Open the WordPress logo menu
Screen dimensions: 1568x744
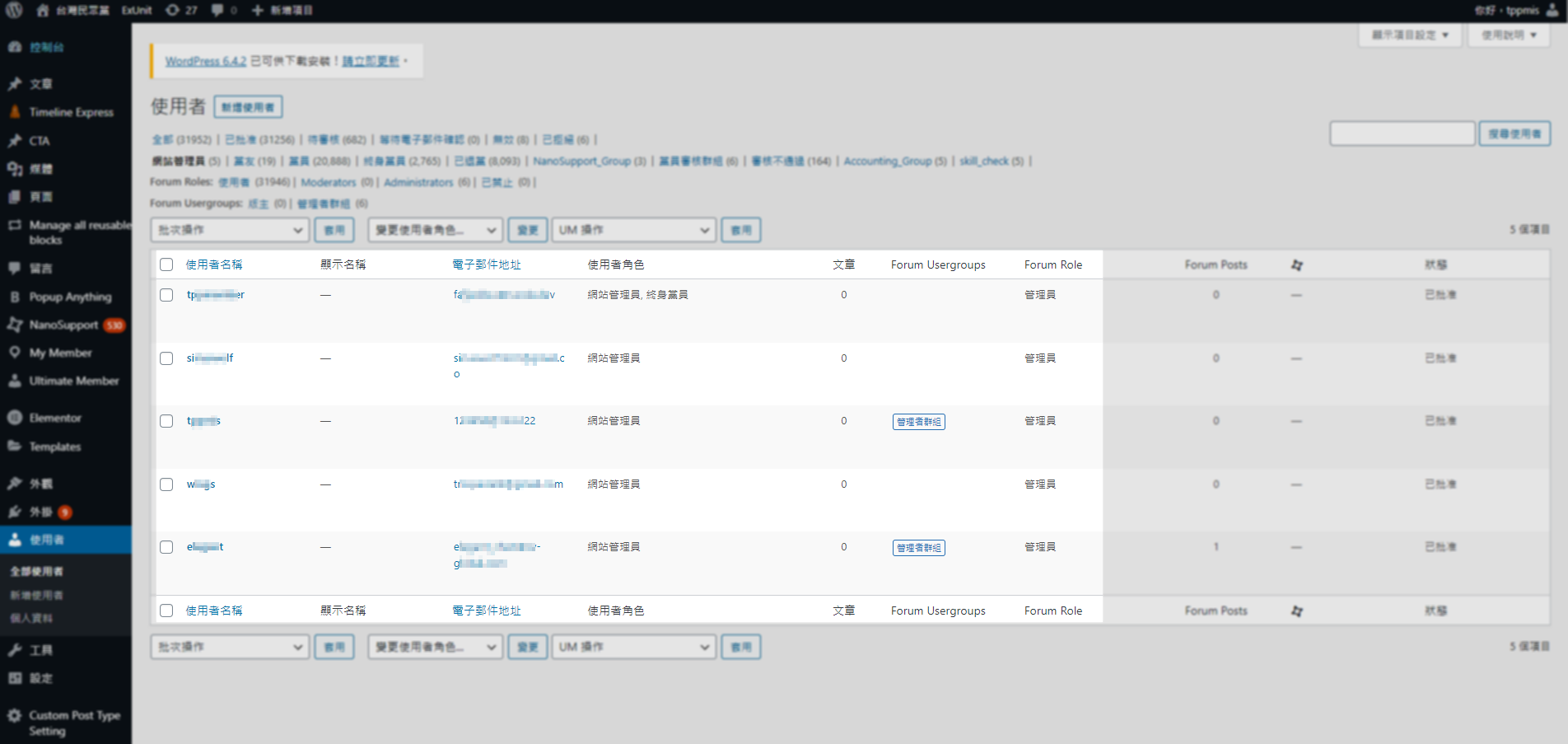(14, 10)
